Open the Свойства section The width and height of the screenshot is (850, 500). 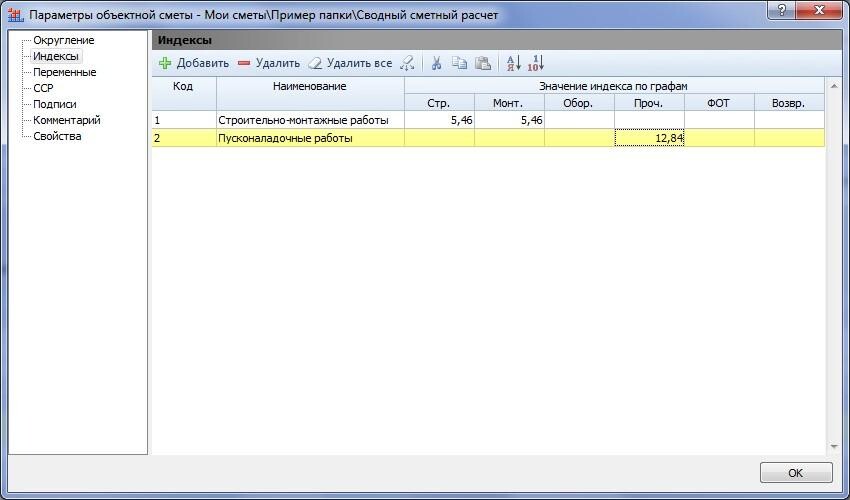click(x=57, y=136)
